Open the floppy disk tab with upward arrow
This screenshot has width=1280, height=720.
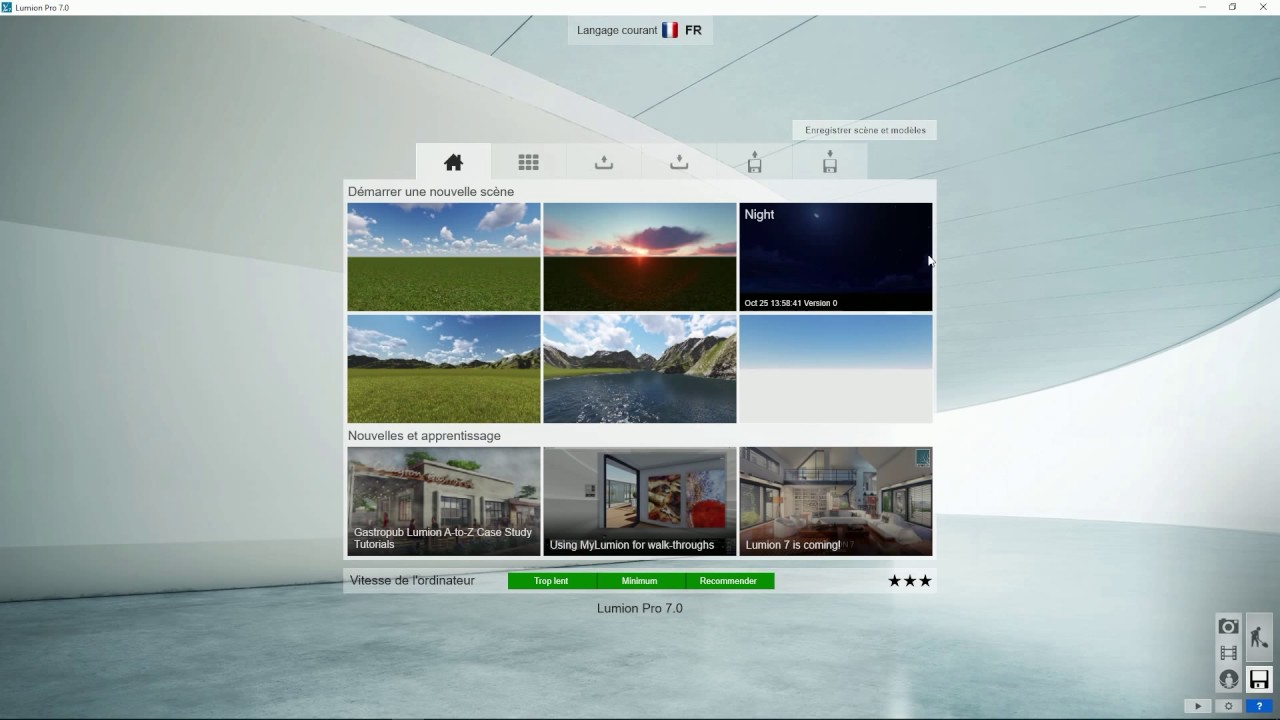click(754, 162)
